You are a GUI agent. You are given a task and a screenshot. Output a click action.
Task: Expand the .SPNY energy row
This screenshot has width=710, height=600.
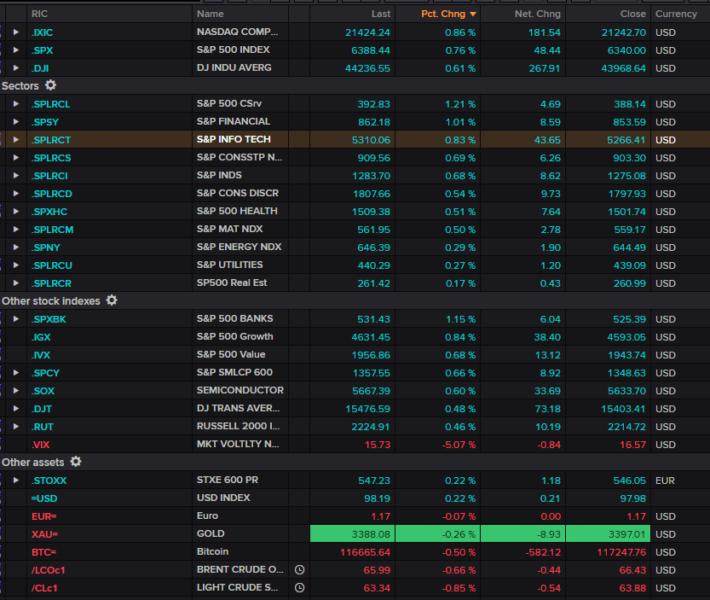pos(16,247)
